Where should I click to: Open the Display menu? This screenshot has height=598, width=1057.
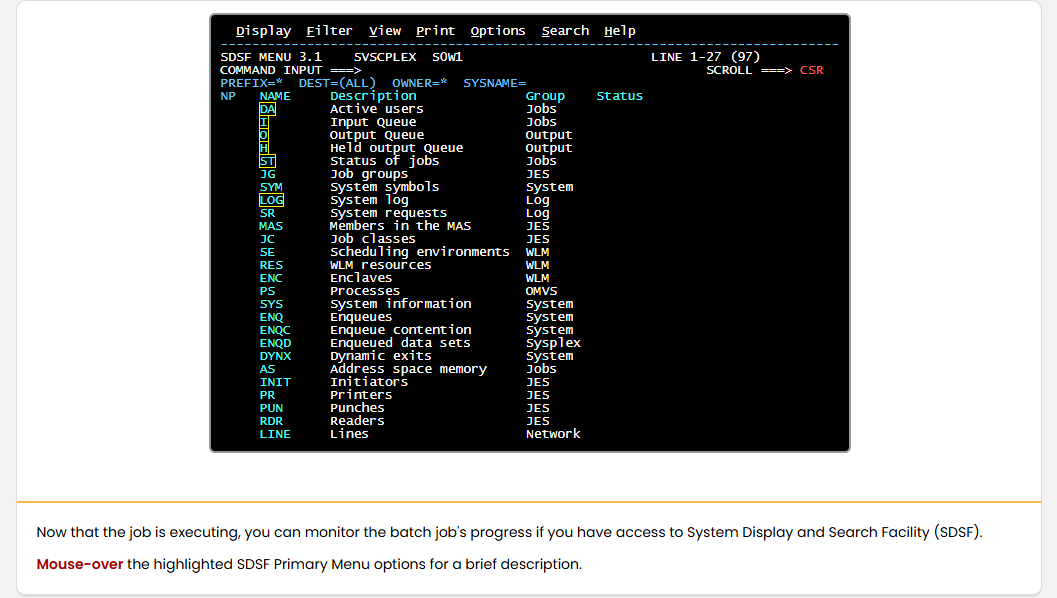coord(263,31)
